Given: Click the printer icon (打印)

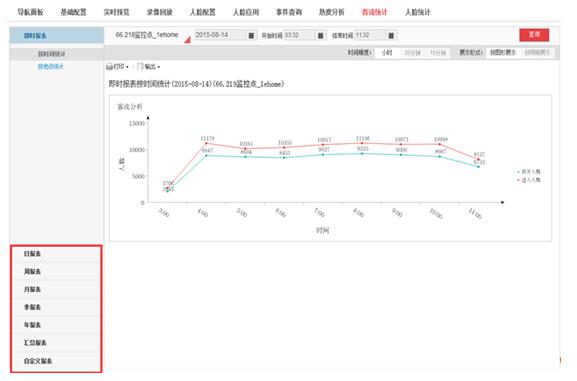Looking at the screenshot, I should point(109,67).
